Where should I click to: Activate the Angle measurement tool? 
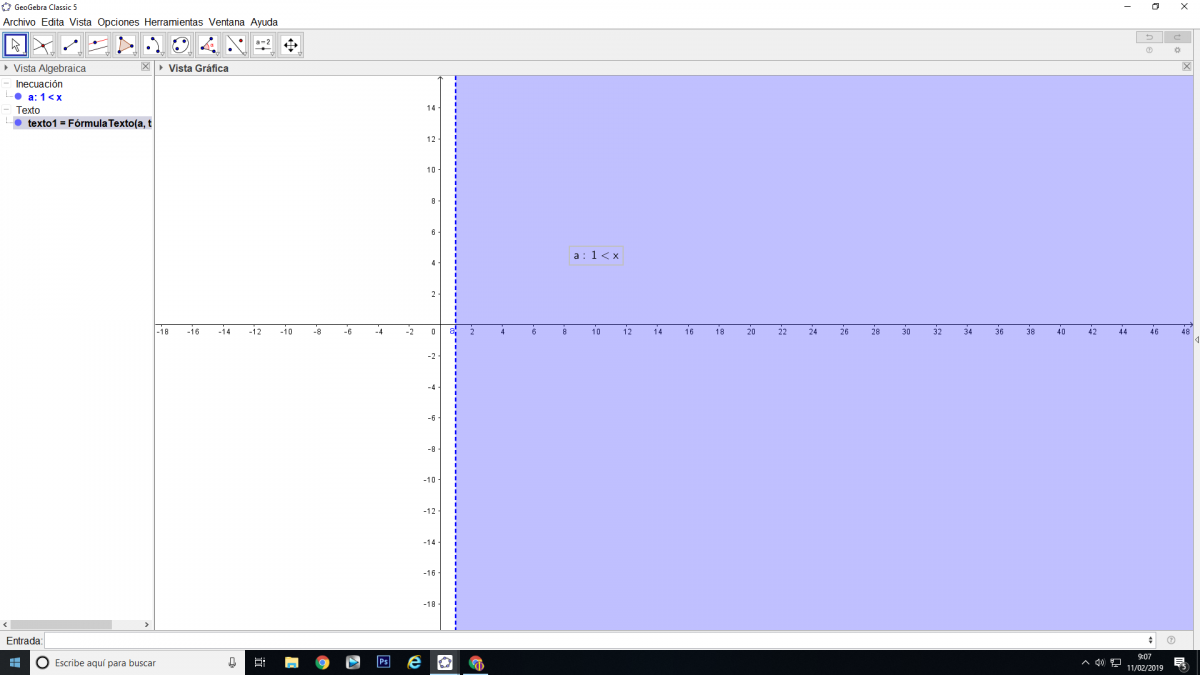pyautogui.click(x=208, y=45)
